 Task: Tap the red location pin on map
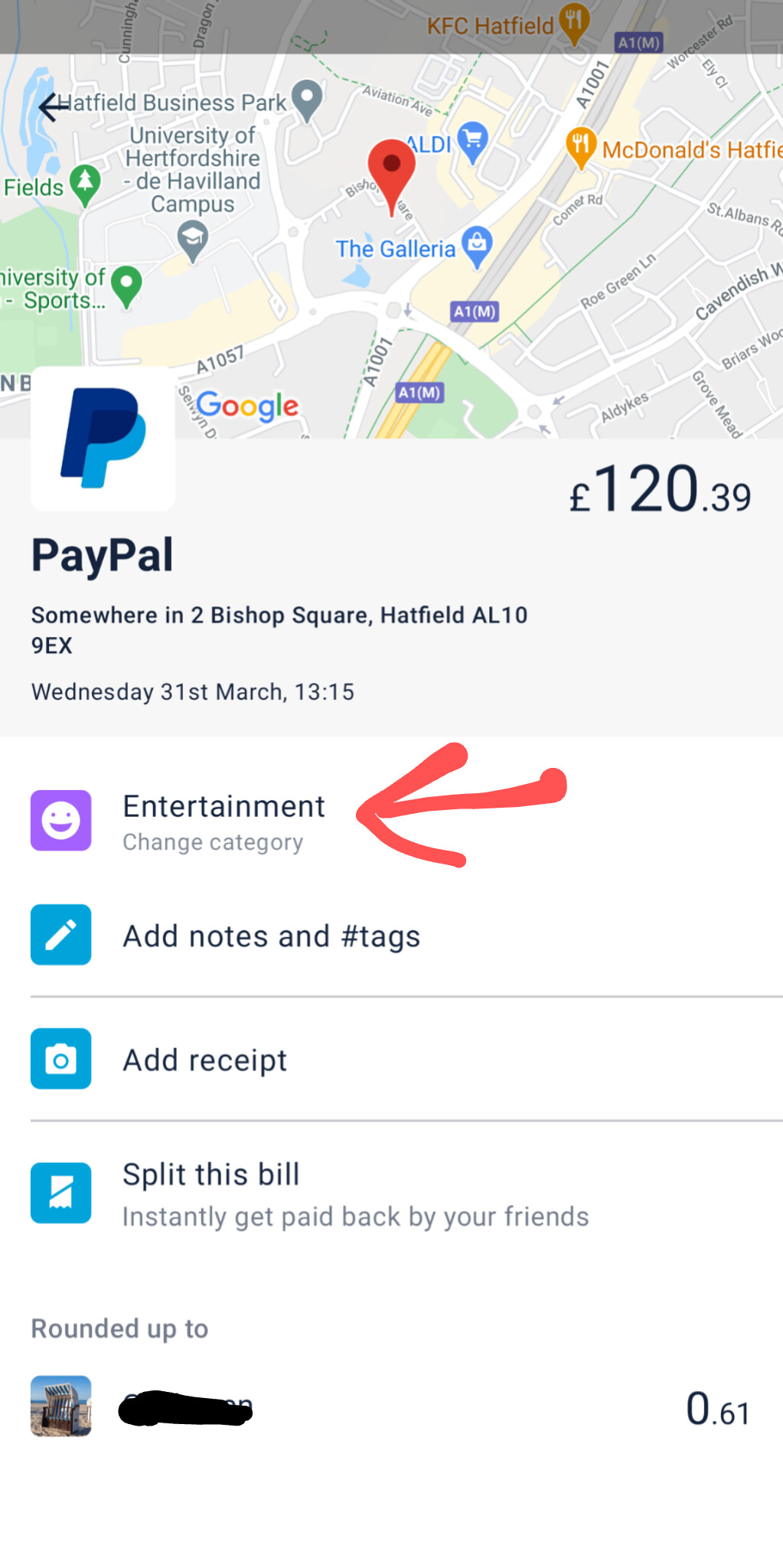391,170
